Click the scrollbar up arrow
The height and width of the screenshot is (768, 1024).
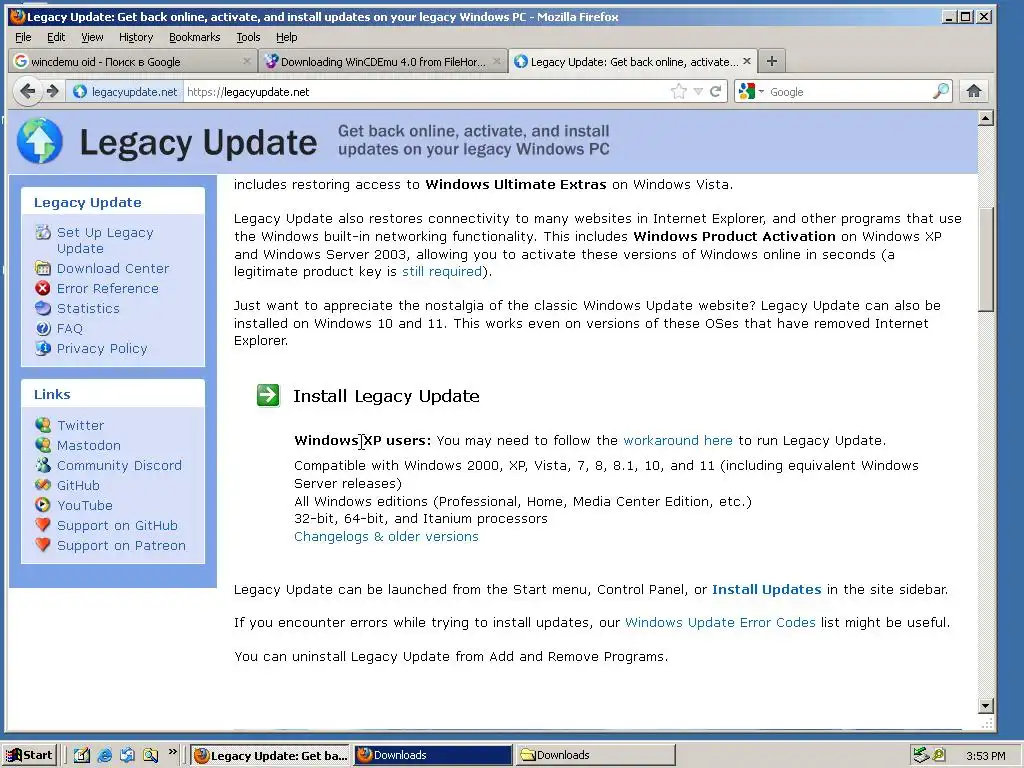tap(986, 118)
